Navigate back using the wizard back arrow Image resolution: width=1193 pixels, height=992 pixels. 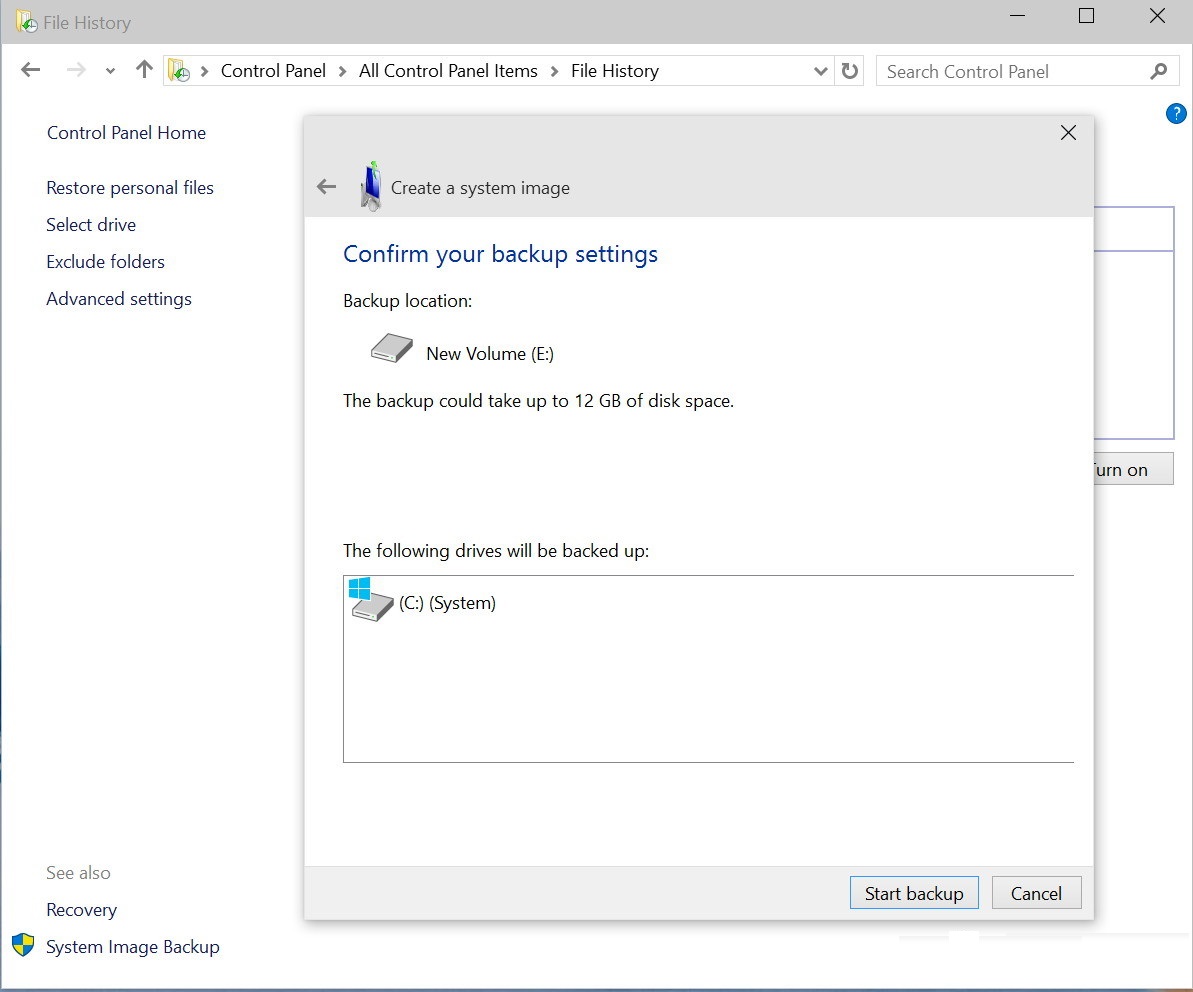(325, 186)
